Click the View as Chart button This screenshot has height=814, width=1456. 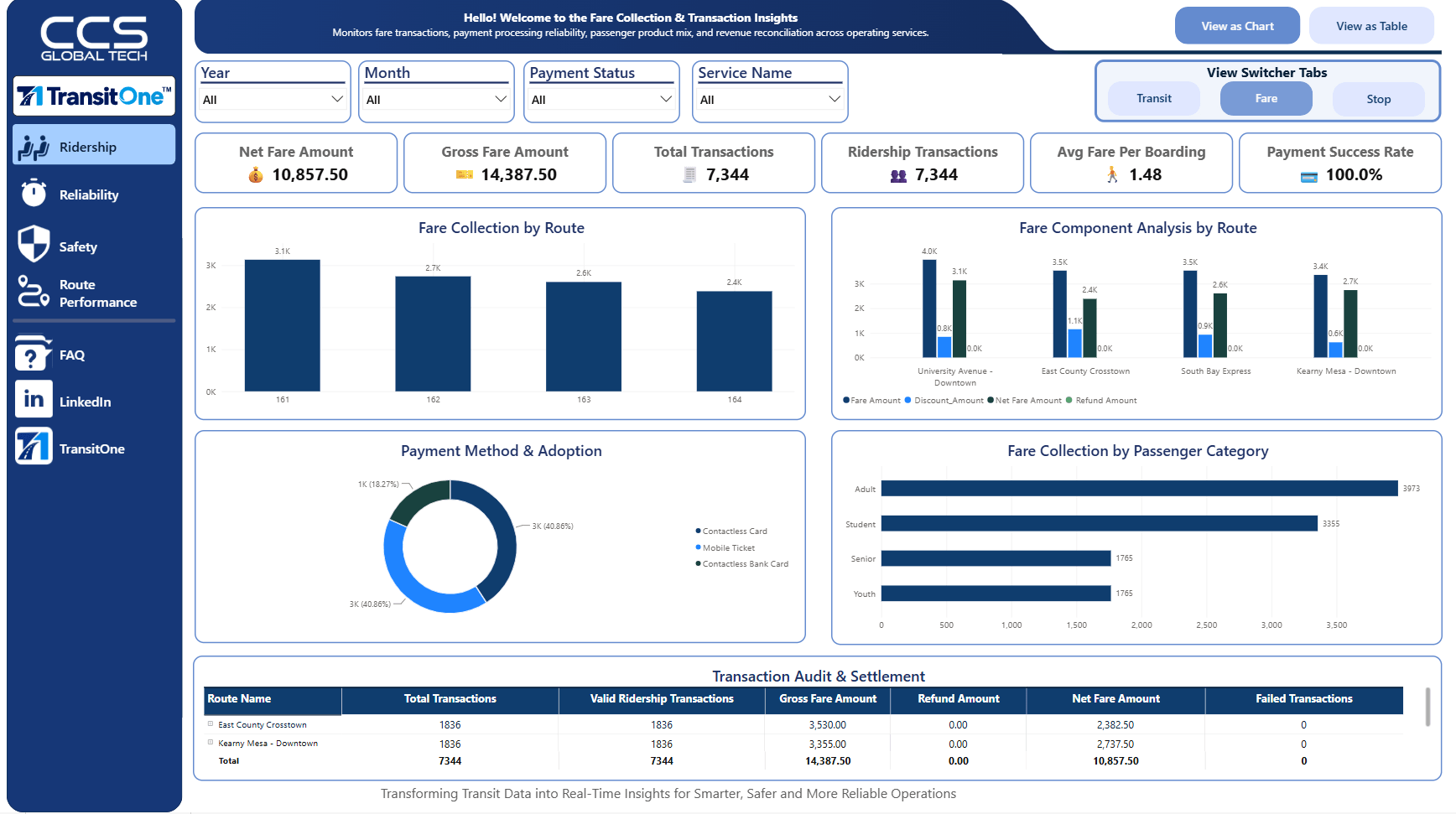tap(1237, 26)
